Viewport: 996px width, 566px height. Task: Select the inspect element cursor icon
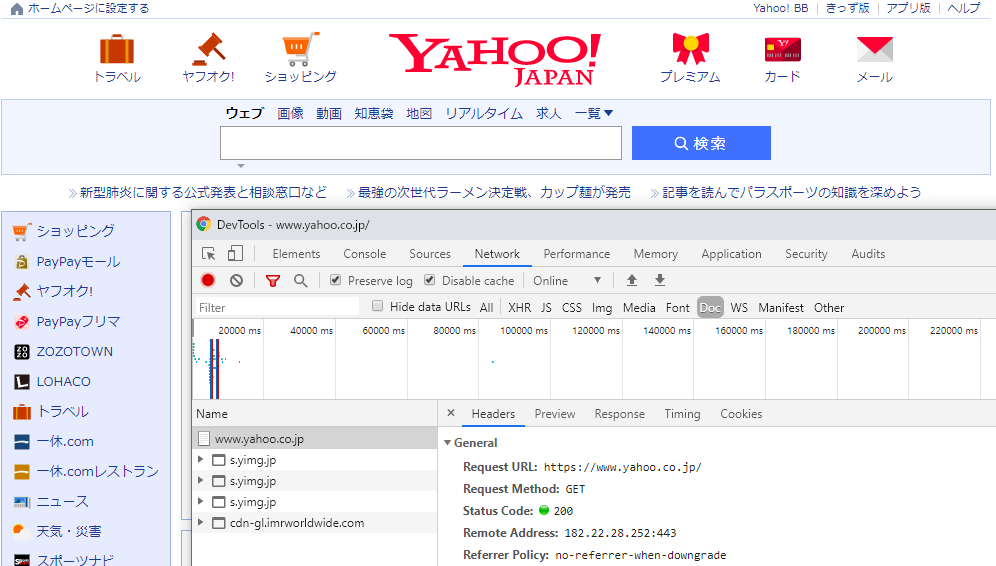point(209,254)
